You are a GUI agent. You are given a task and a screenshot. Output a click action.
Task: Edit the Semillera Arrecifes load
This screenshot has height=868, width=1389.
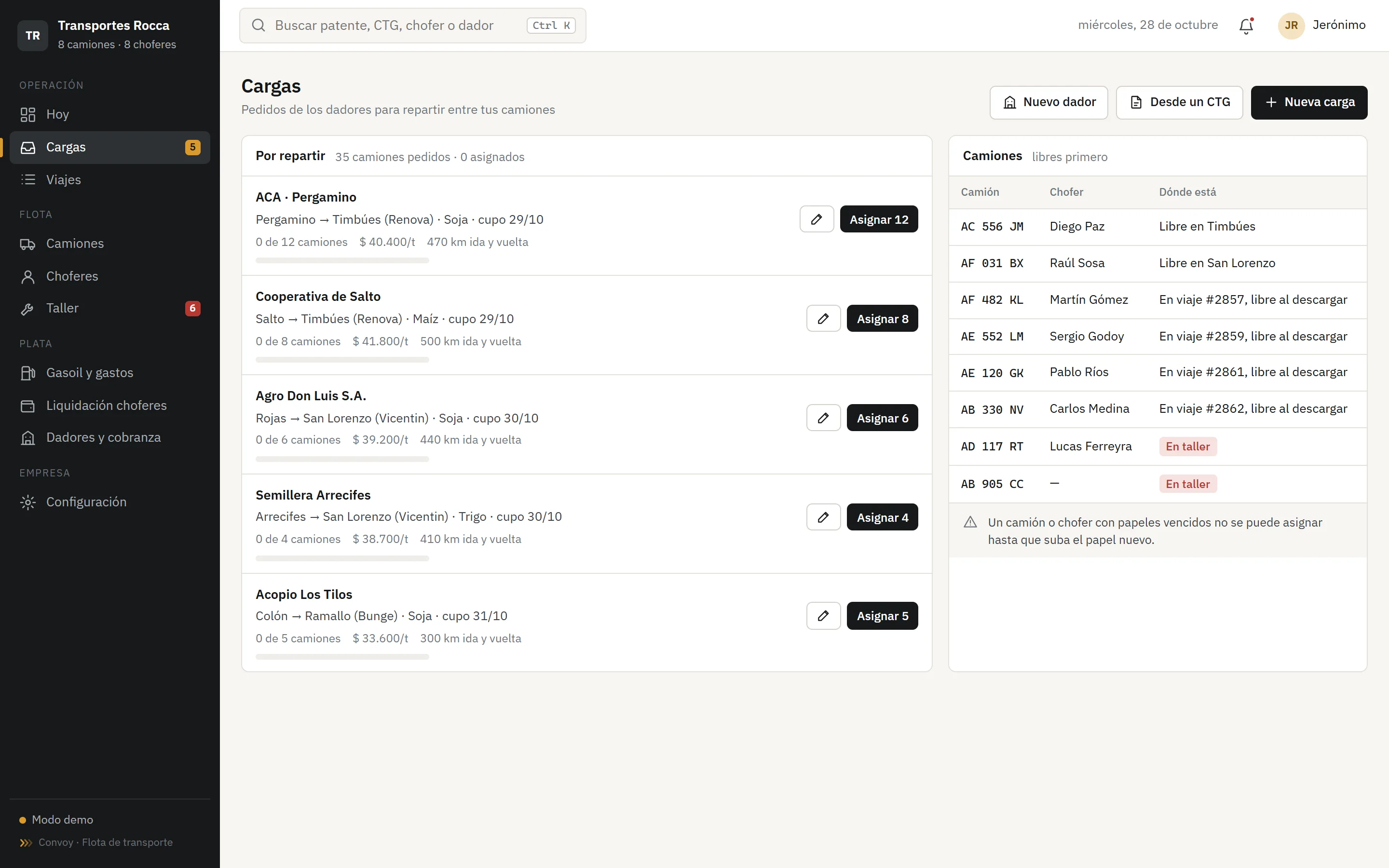(x=823, y=517)
